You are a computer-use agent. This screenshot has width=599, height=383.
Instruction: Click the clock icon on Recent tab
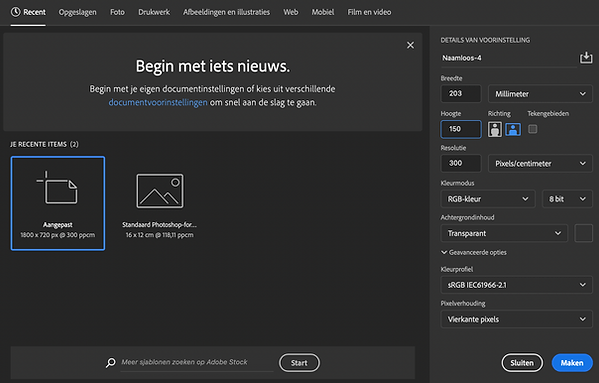point(15,12)
